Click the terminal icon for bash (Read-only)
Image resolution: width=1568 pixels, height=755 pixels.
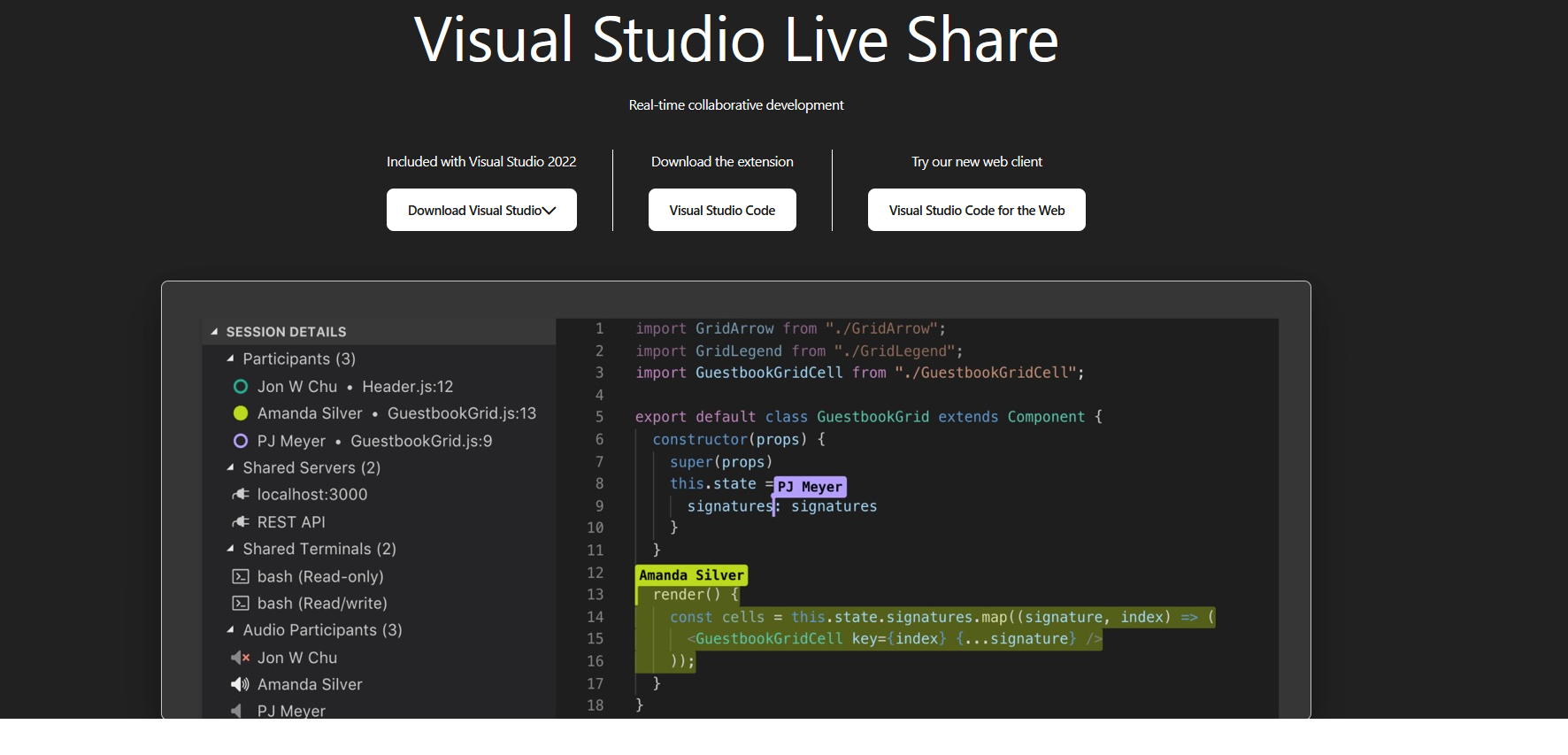tap(240, 576)
